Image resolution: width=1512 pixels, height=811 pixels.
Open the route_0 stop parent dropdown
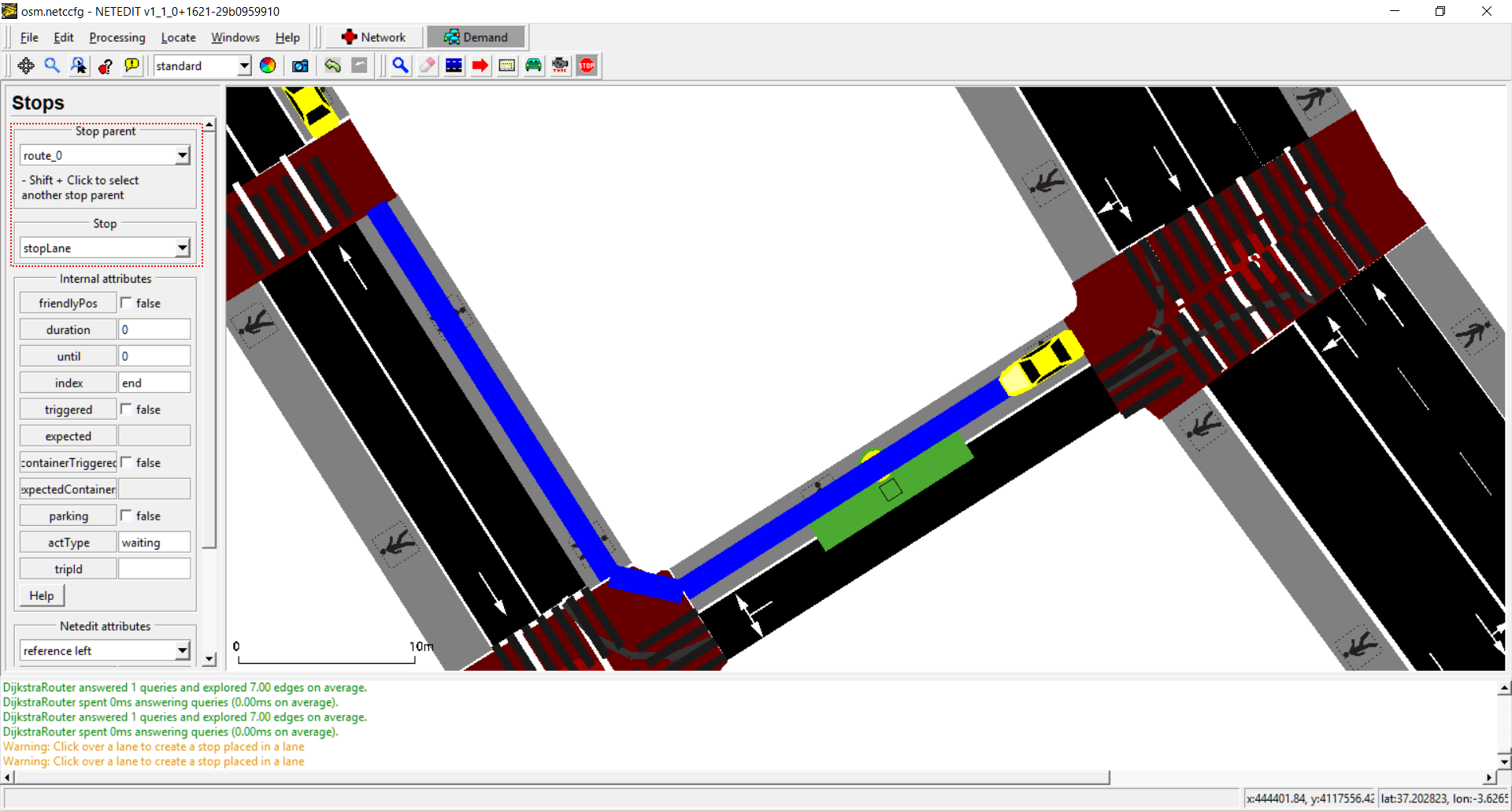coord(183,156)
